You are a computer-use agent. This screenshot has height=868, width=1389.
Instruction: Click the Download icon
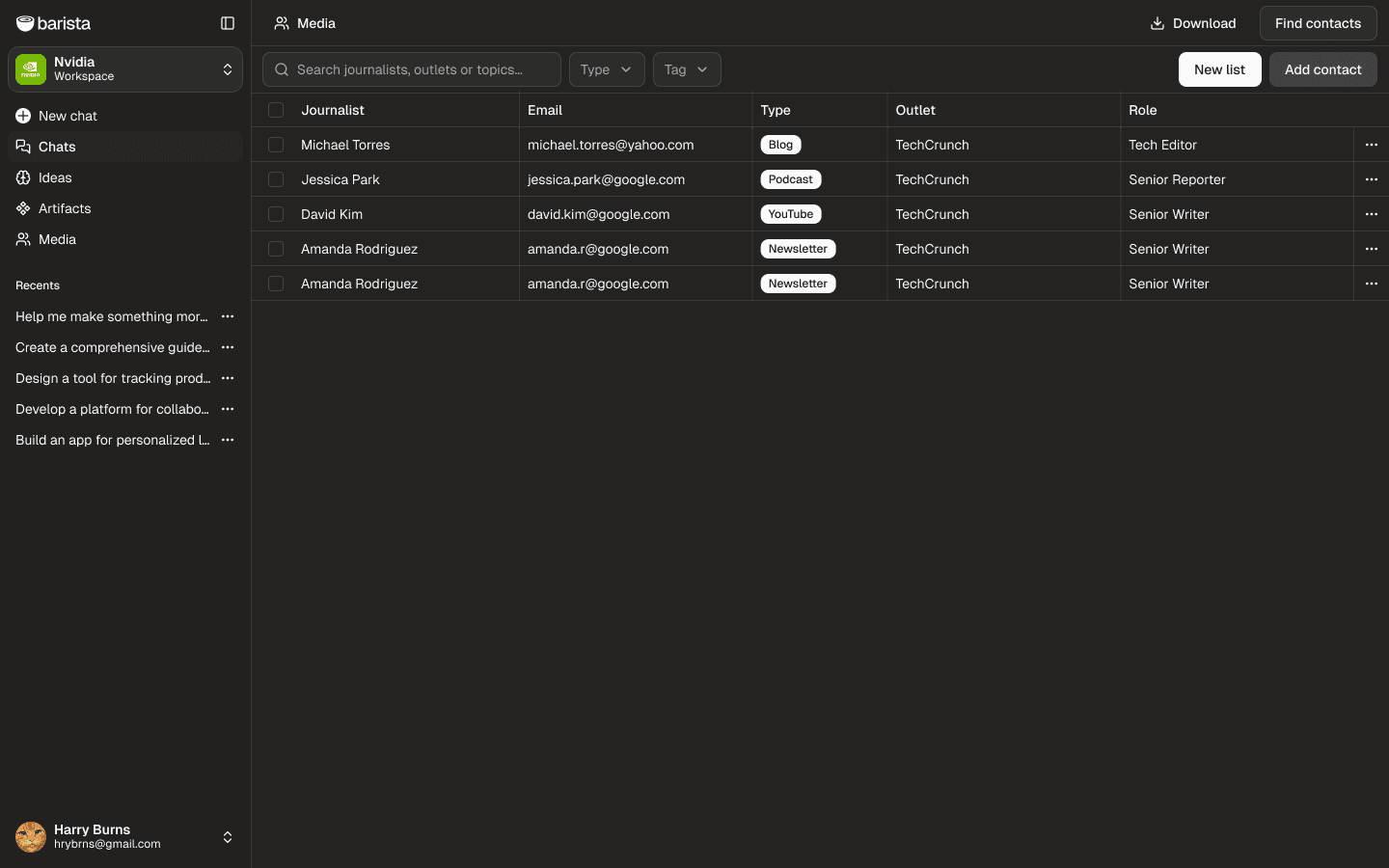point(1157,23)
